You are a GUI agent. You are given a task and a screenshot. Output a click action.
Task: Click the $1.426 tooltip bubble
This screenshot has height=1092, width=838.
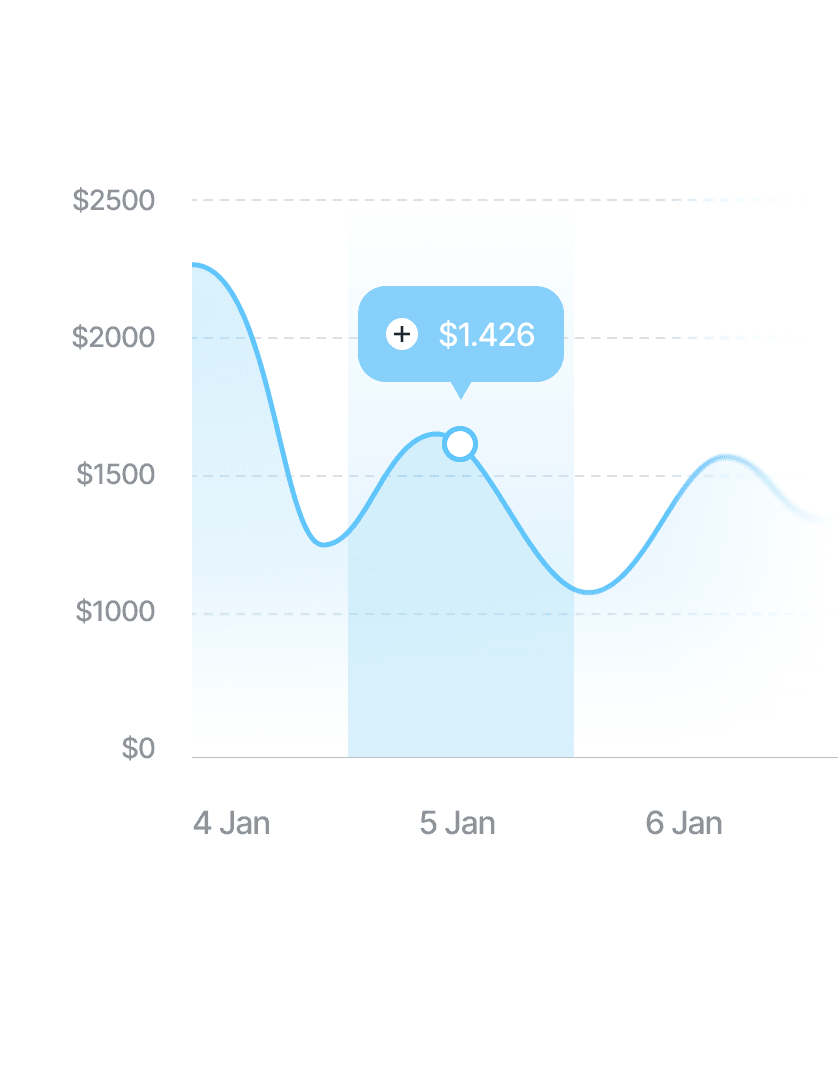click(460, 334)
